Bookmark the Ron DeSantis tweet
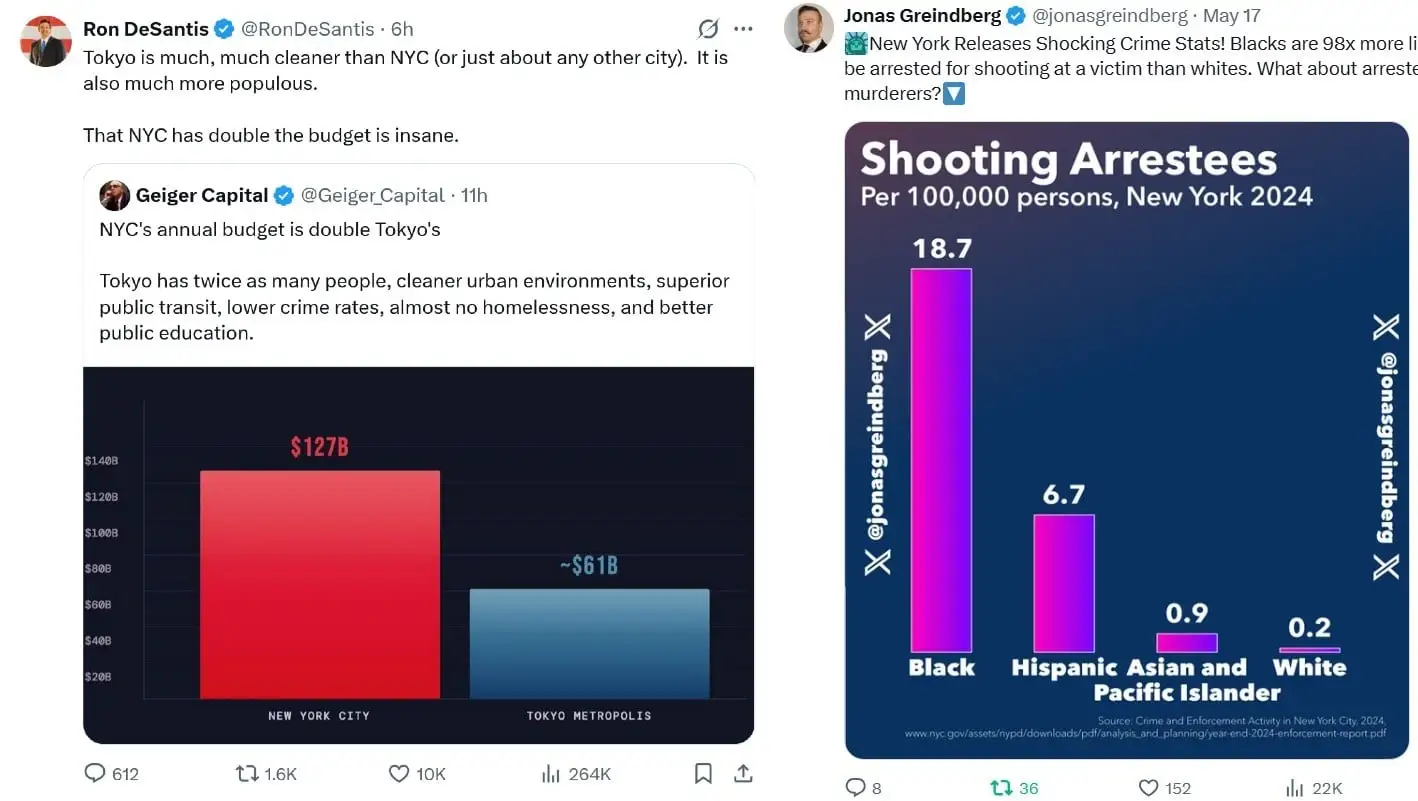Image resolution: width=1418 pixels, height=801 pixels. (x=703, y=773)
